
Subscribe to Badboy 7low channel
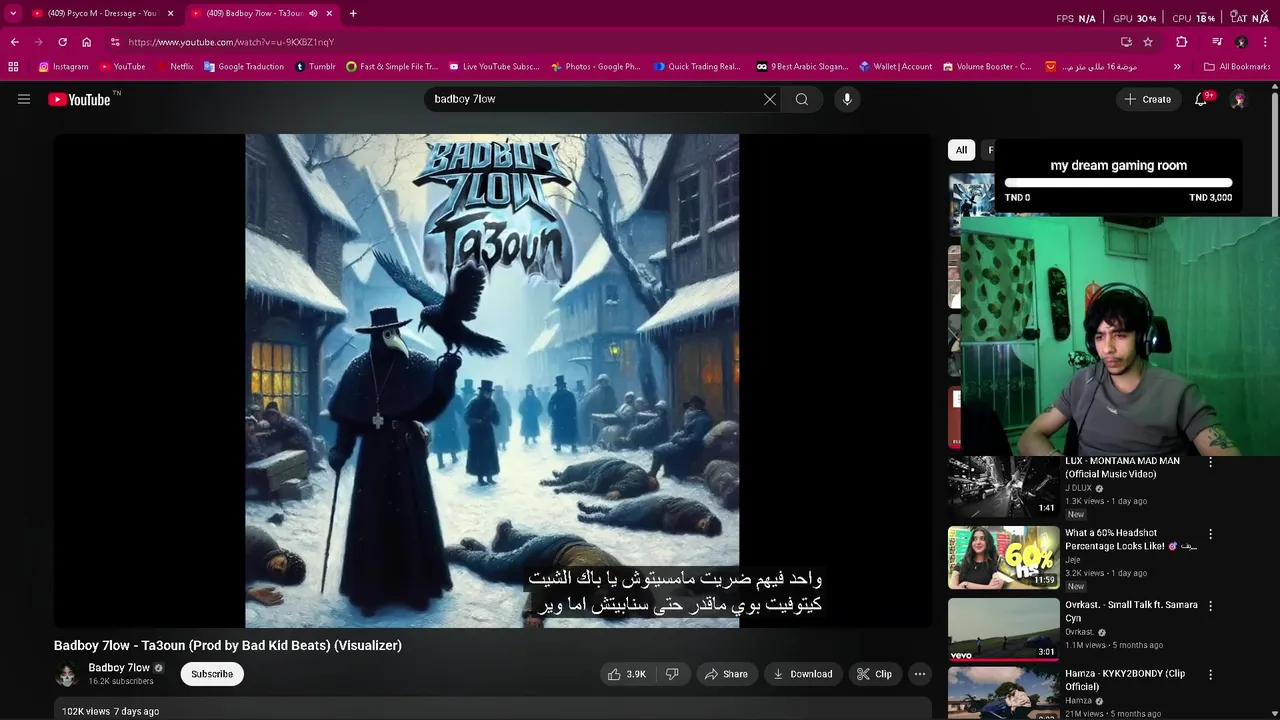coord(212,674)
